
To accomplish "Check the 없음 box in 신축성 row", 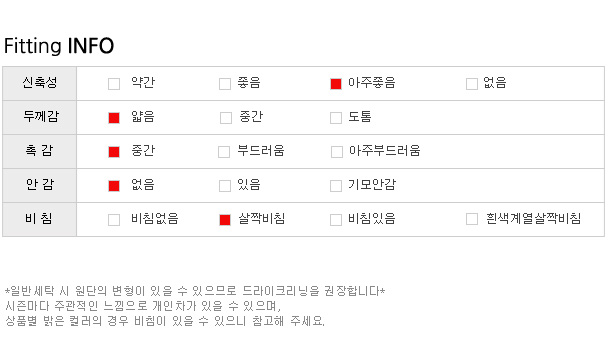I will point(472,84).
